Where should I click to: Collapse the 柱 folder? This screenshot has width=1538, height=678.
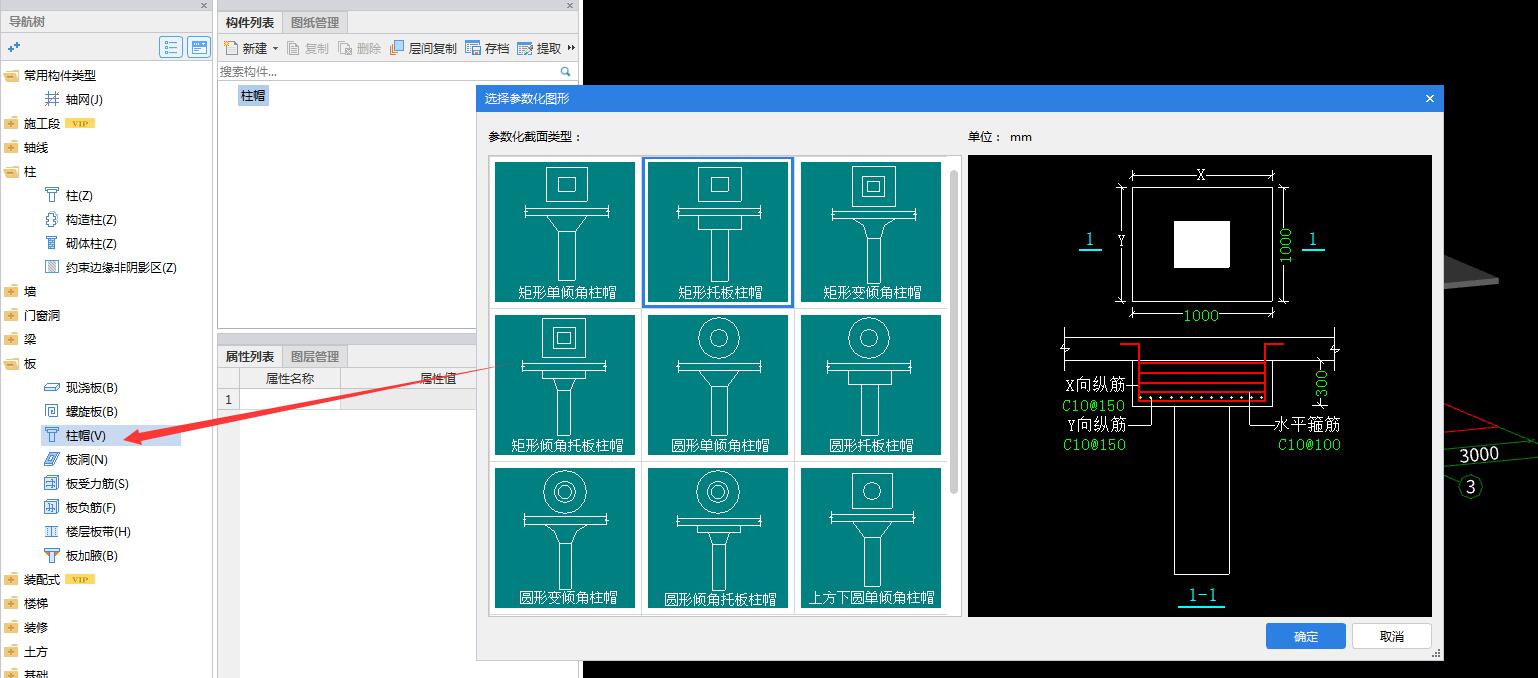point(11,171)
